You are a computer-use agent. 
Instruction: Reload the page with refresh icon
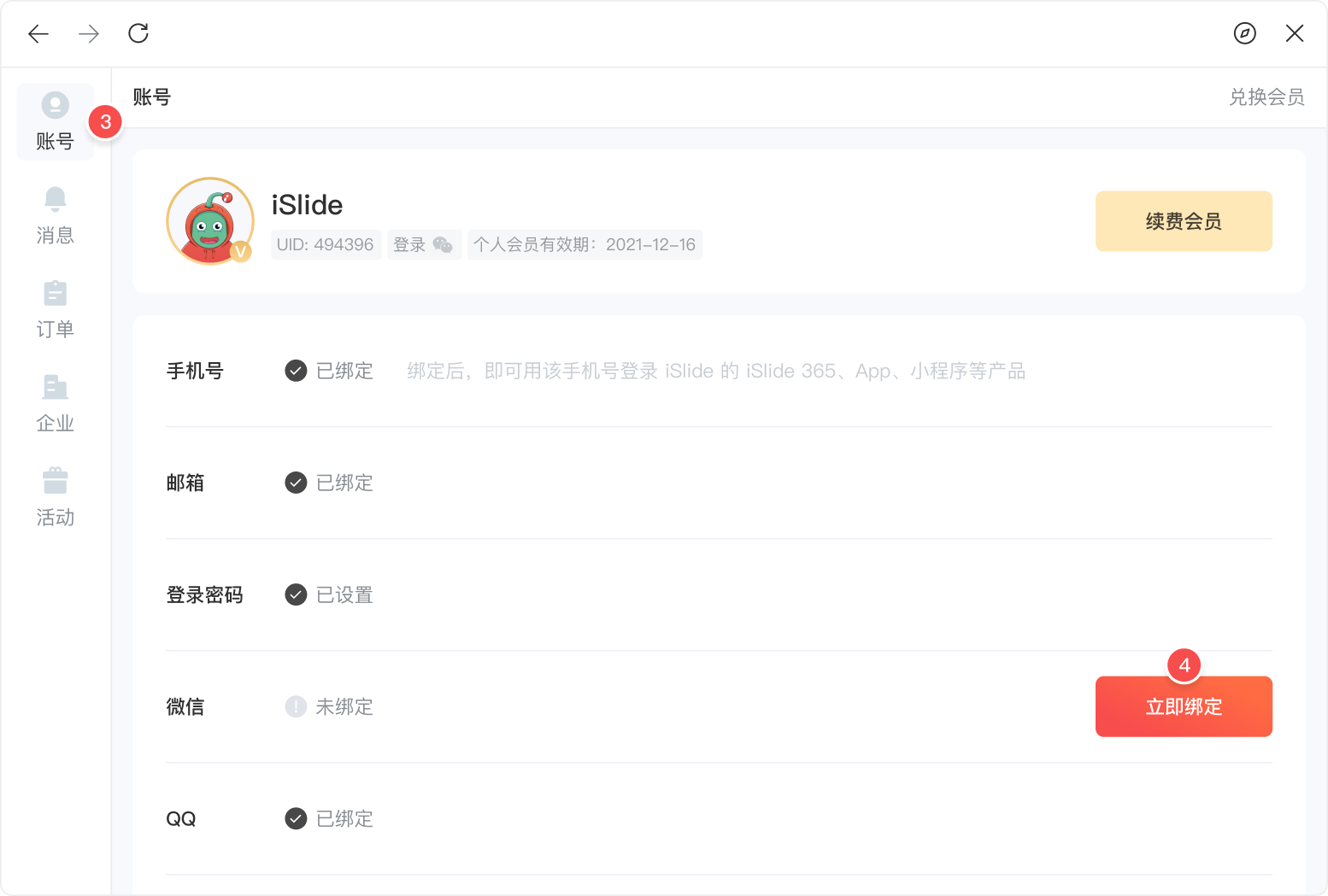138,33
